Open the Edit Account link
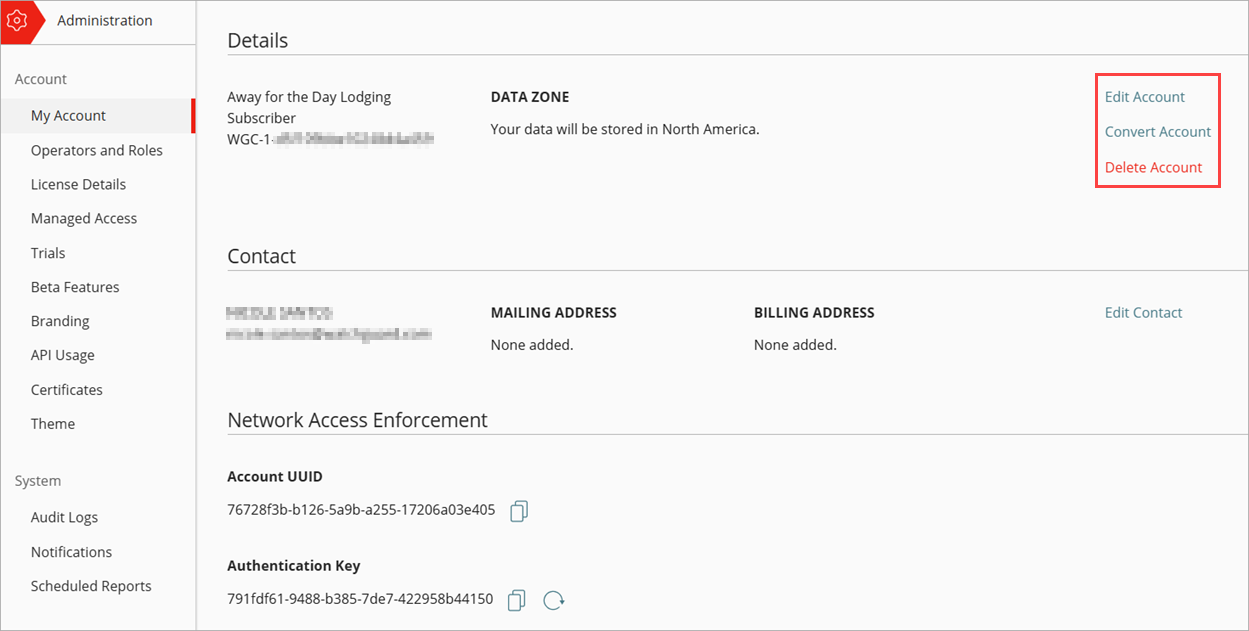1249x631 pixels. click(1144, 96)
